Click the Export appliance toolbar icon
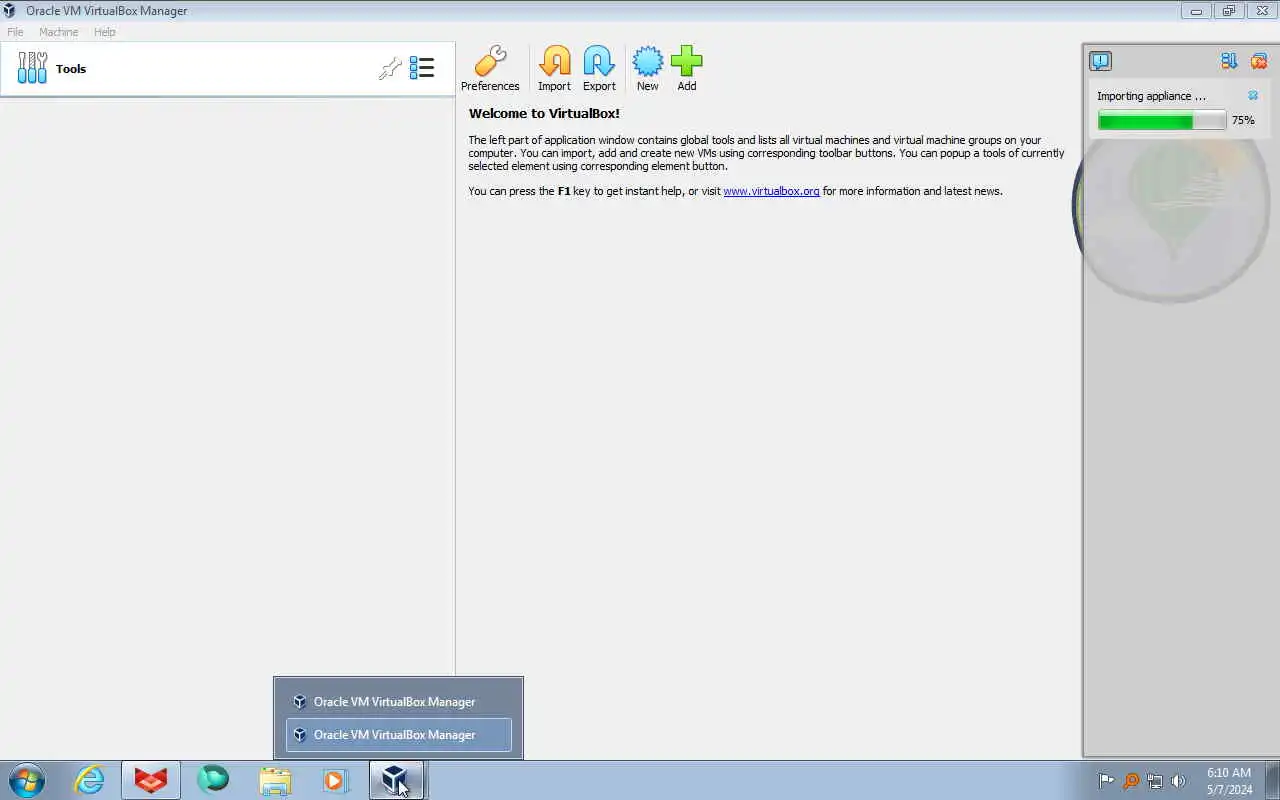 click(599, 68)
